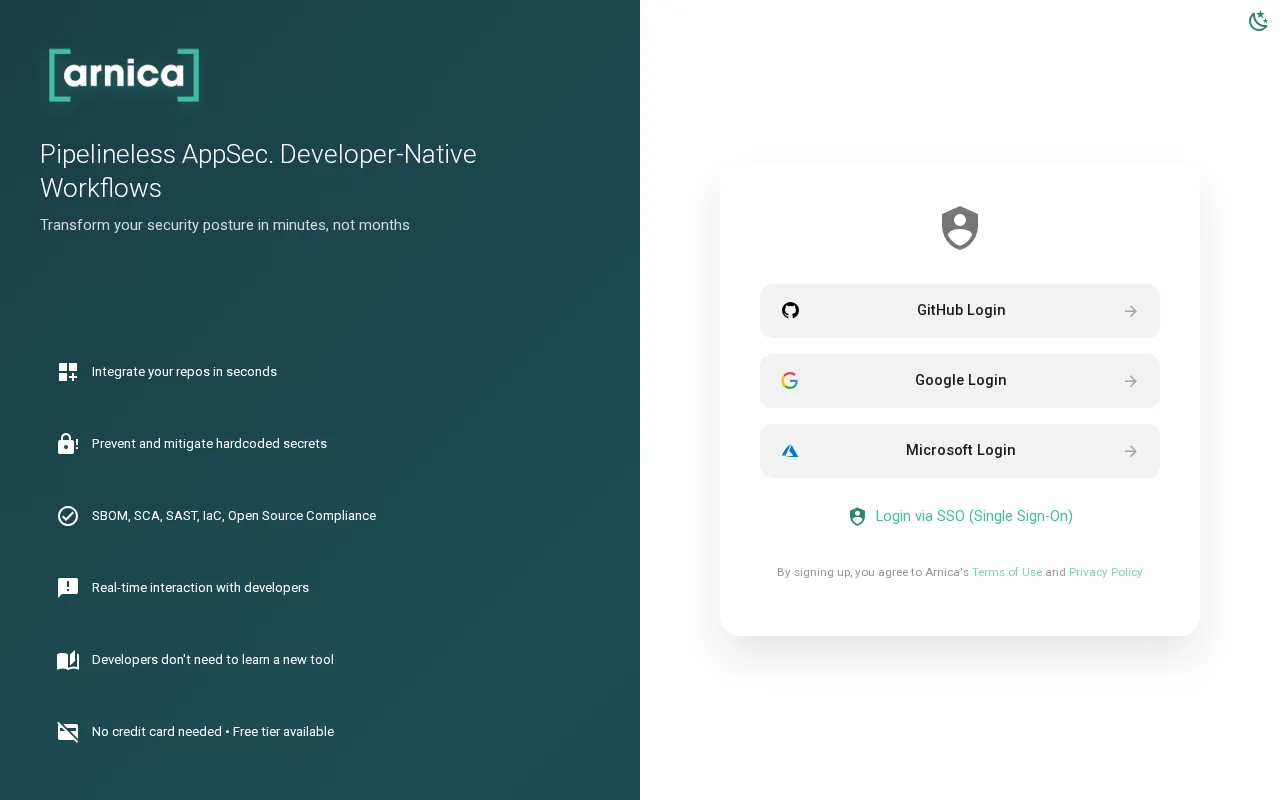The height and width of the screenshot is (800, 1280).
Task: Open the Privacy Policy link
Action: point(1106,572)
